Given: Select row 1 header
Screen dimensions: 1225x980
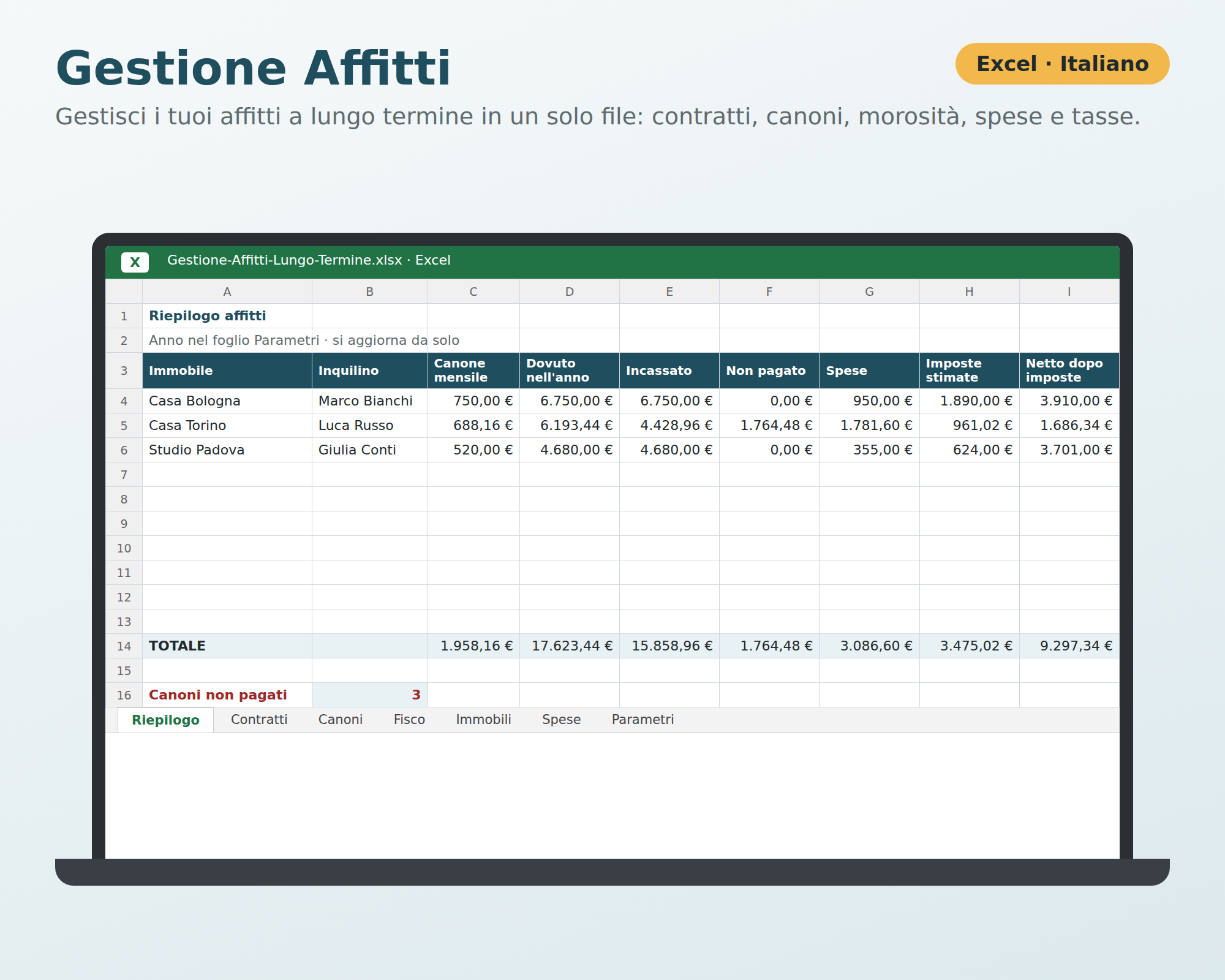Looking at the screenshot, I should tap(124, 316).
